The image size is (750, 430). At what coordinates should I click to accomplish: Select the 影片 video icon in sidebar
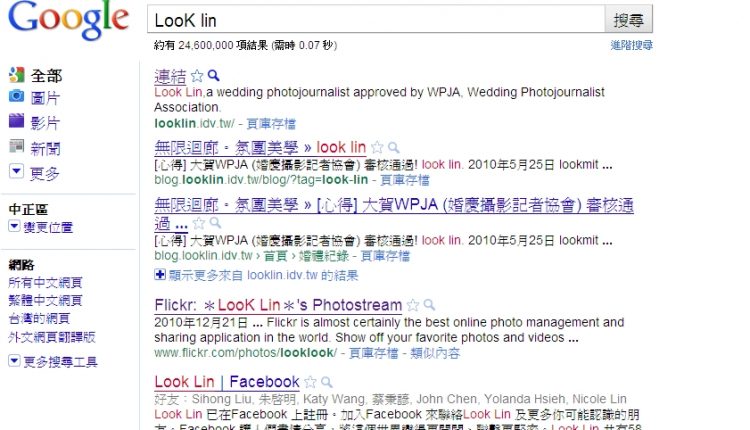tap(16, 121)
